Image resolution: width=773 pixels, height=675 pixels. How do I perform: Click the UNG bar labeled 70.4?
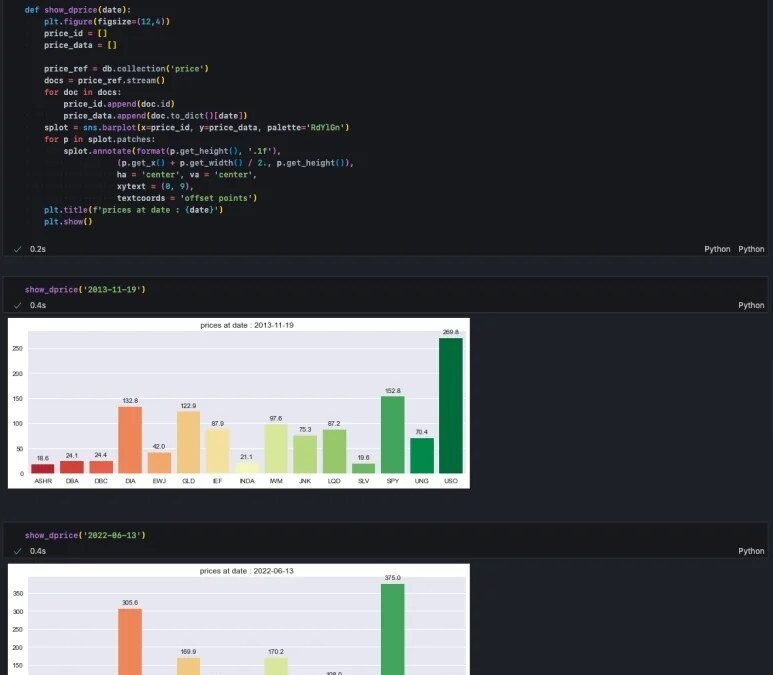pos(422,456)
